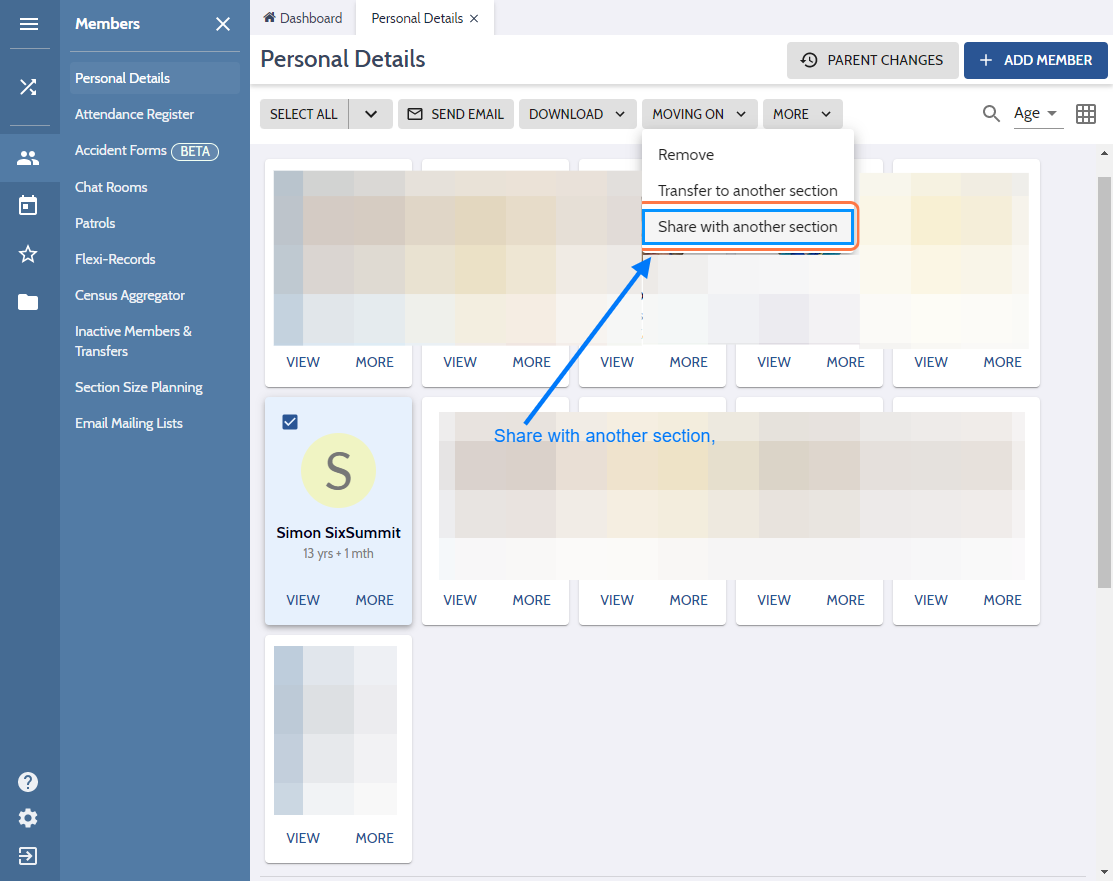Click the scrollbar down arrow
Screen dimensions: 1113x881
point(1104,872)
